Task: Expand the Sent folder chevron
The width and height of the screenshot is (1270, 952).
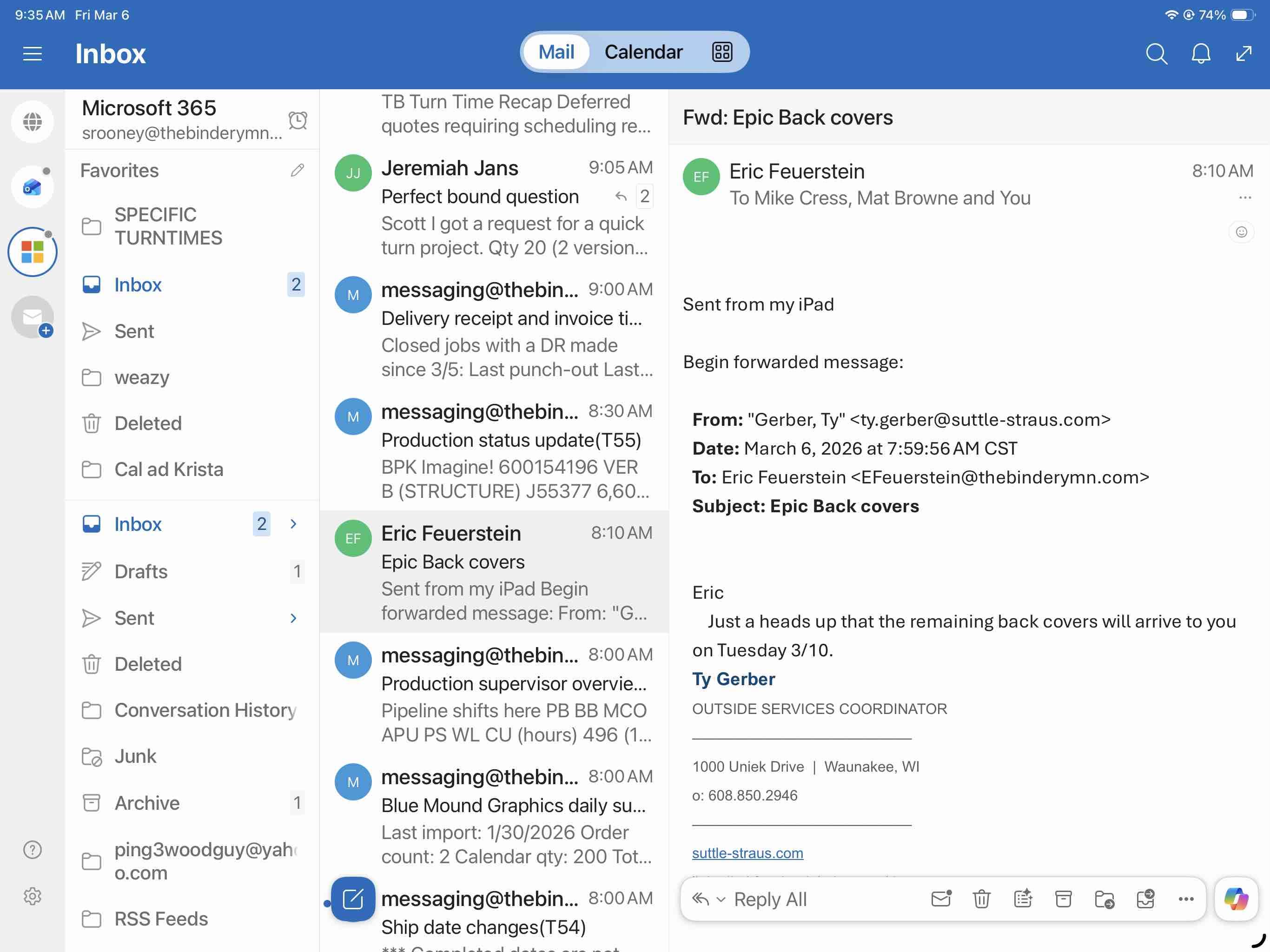Action: coord(293,618)
